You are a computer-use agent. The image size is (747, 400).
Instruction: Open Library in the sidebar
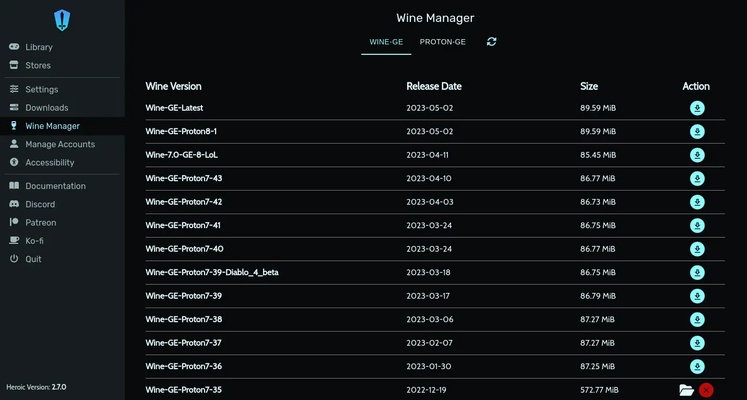point(39,47)
